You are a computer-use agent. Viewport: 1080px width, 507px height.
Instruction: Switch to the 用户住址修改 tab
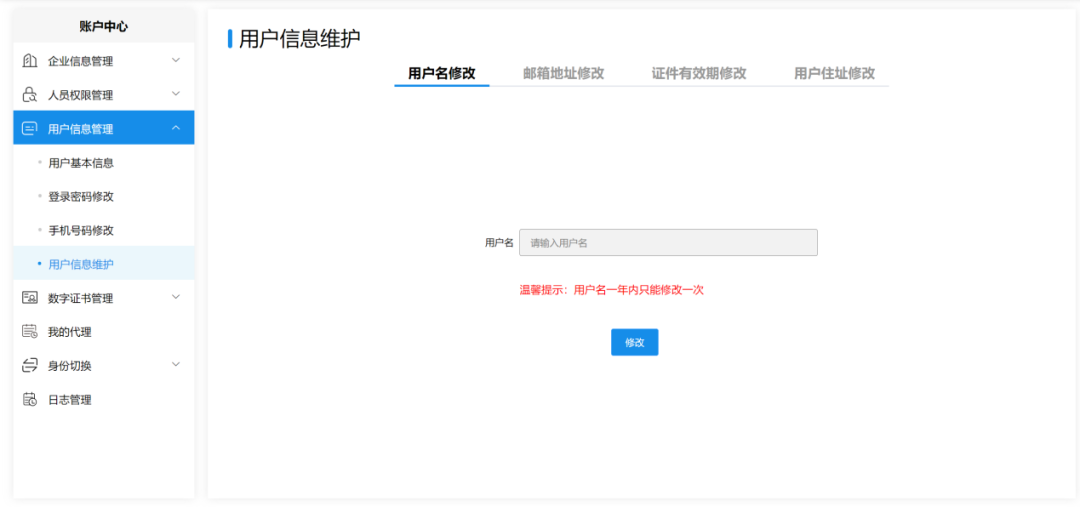834,74
